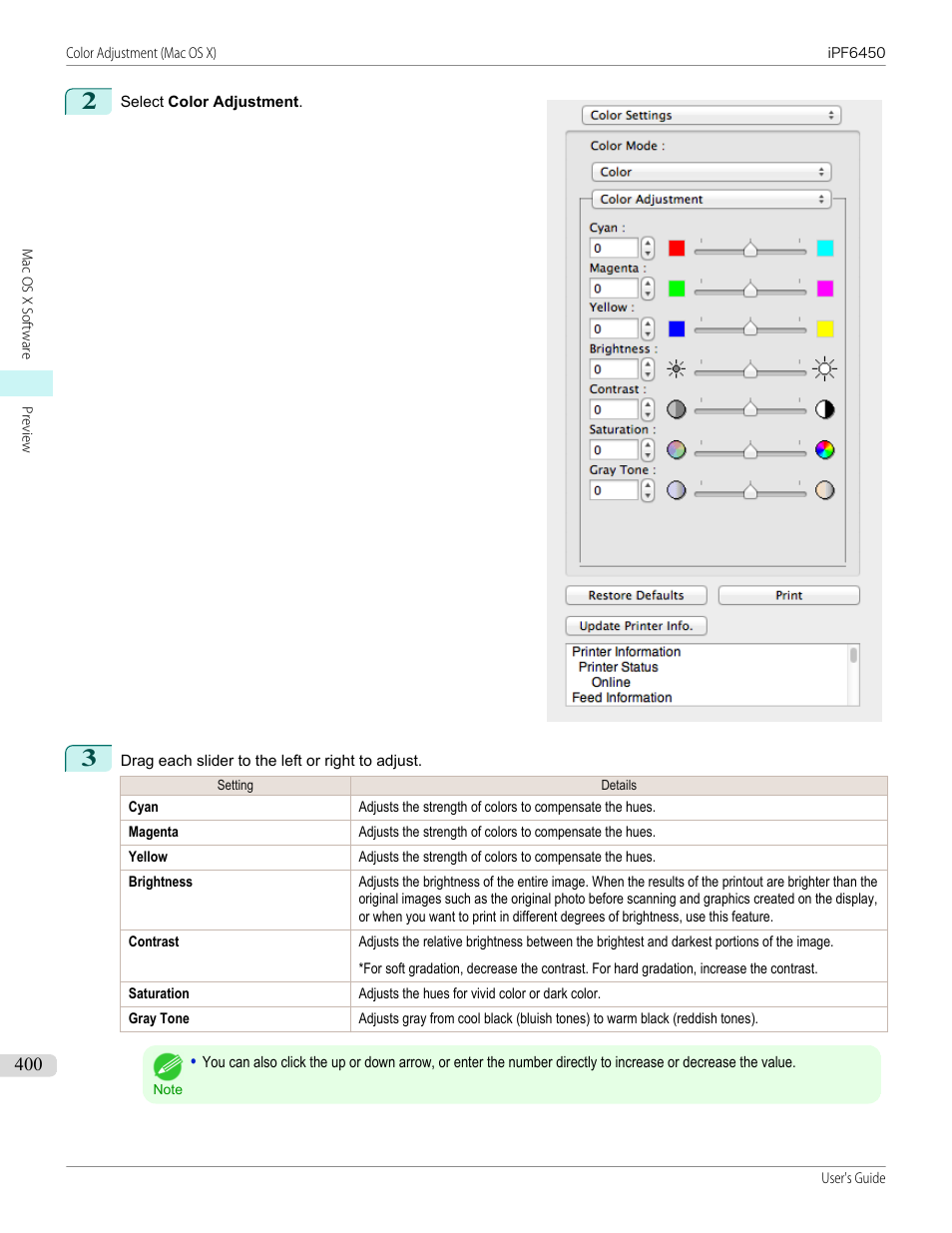Click the muted color wheel saturation icon
This screenshot has width=952, height=1233.
pos(677,450)
